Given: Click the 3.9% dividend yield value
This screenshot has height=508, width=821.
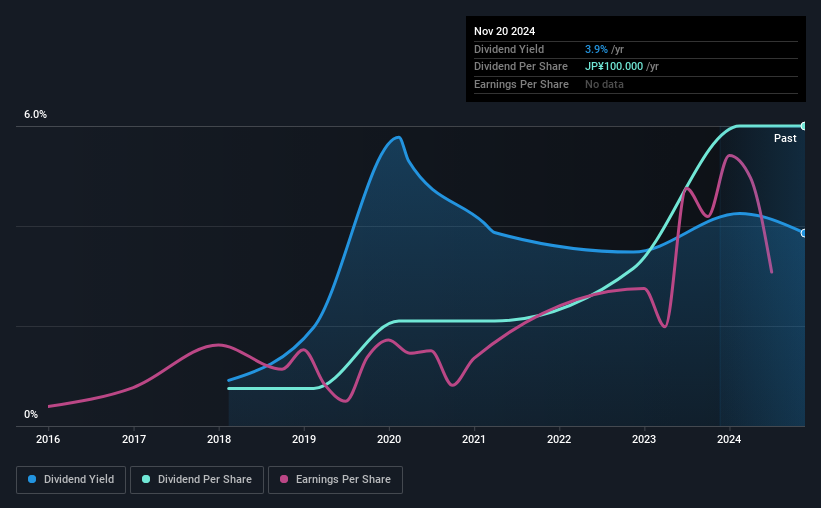Looking at the screenshot, I should pyautogui.click(x=596, y=49).
